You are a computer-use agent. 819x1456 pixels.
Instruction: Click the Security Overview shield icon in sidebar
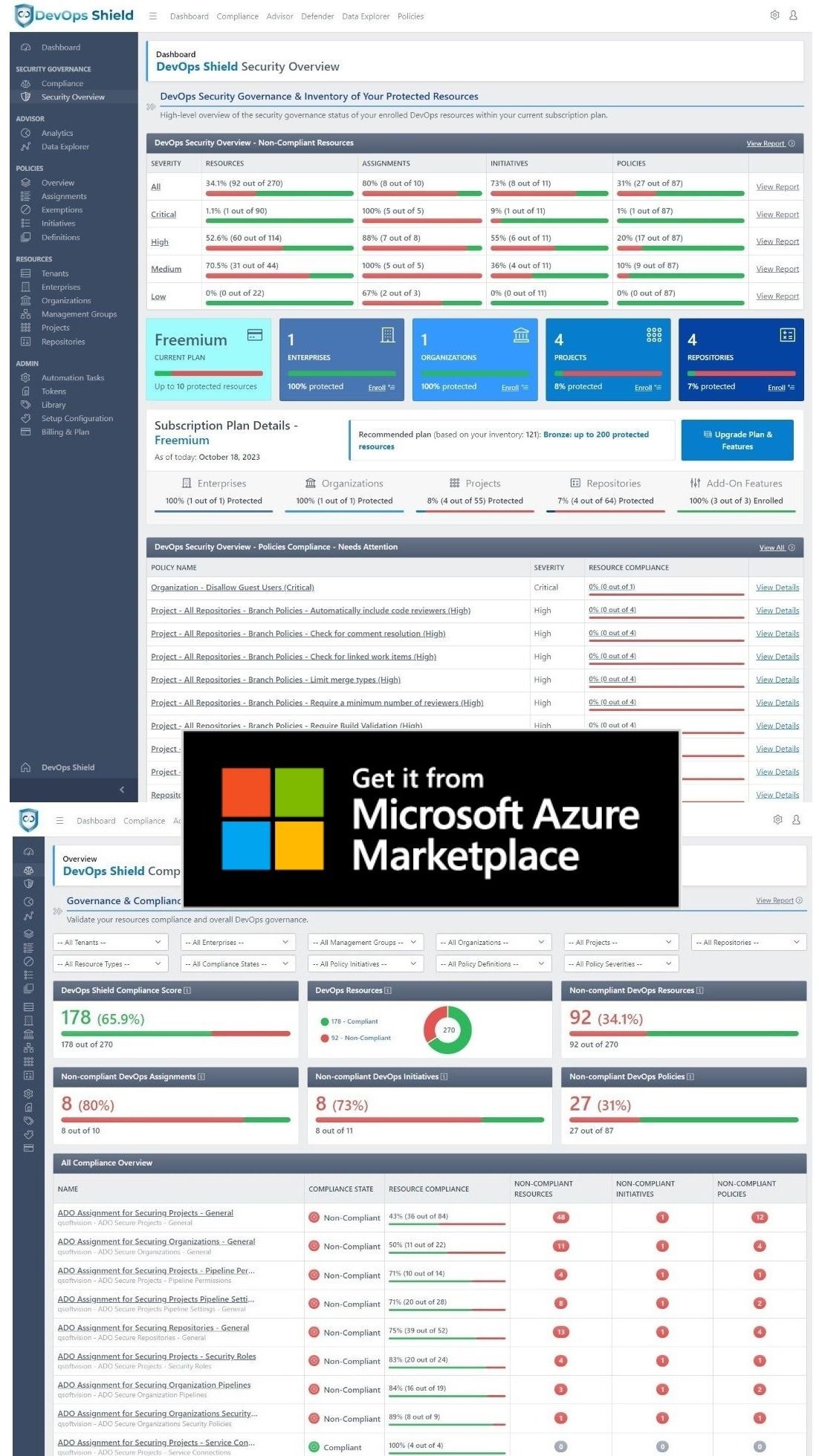pyautogui.click(x=26, y=97)
